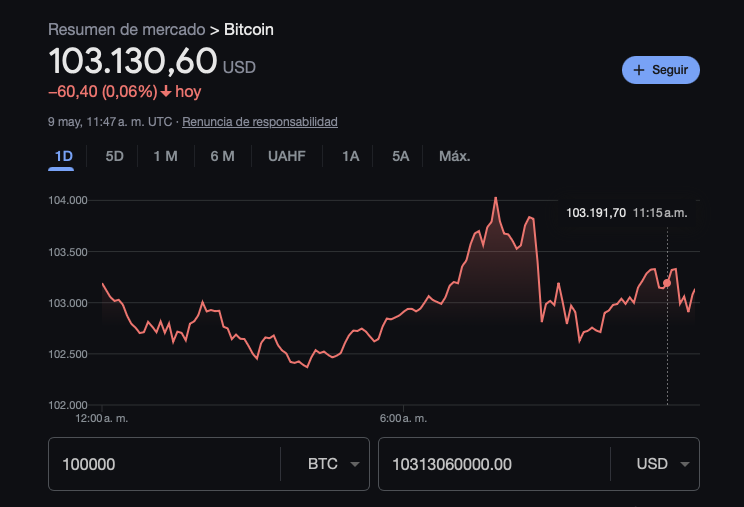Viewport: 744px width, 507px height.
Task: Click the 103.191,70 tooltip value
Action: tap(596, 213)
